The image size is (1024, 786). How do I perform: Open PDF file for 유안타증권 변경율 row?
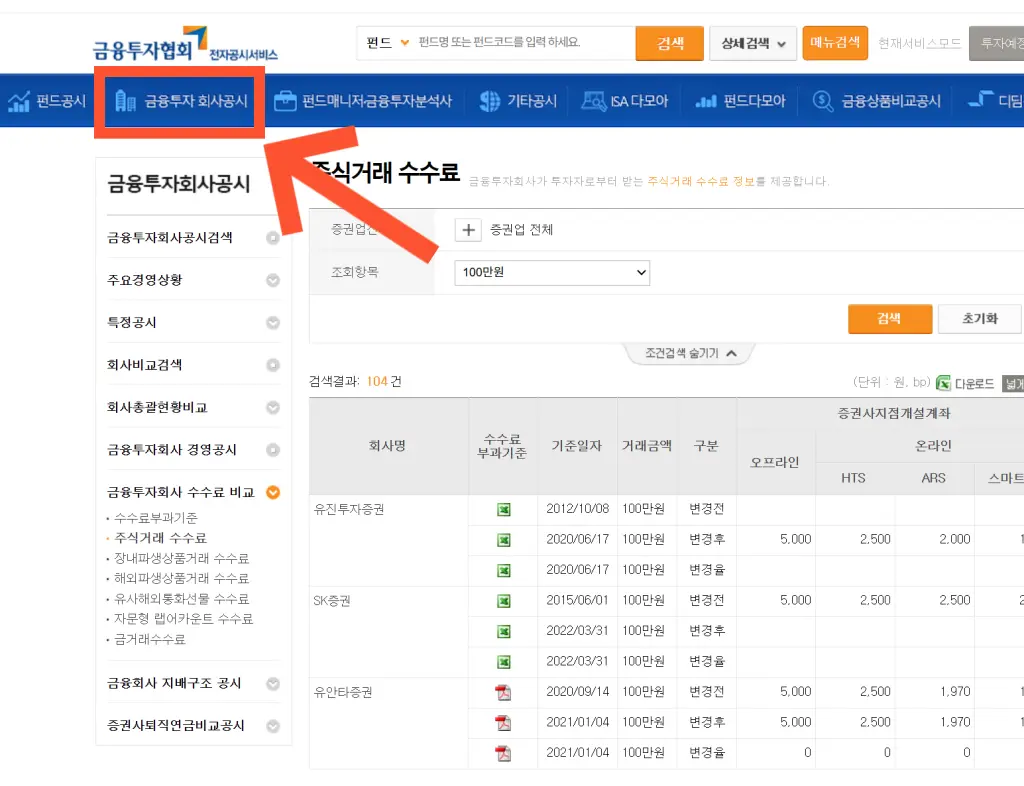pyautogui.click(x=503, y=753)
